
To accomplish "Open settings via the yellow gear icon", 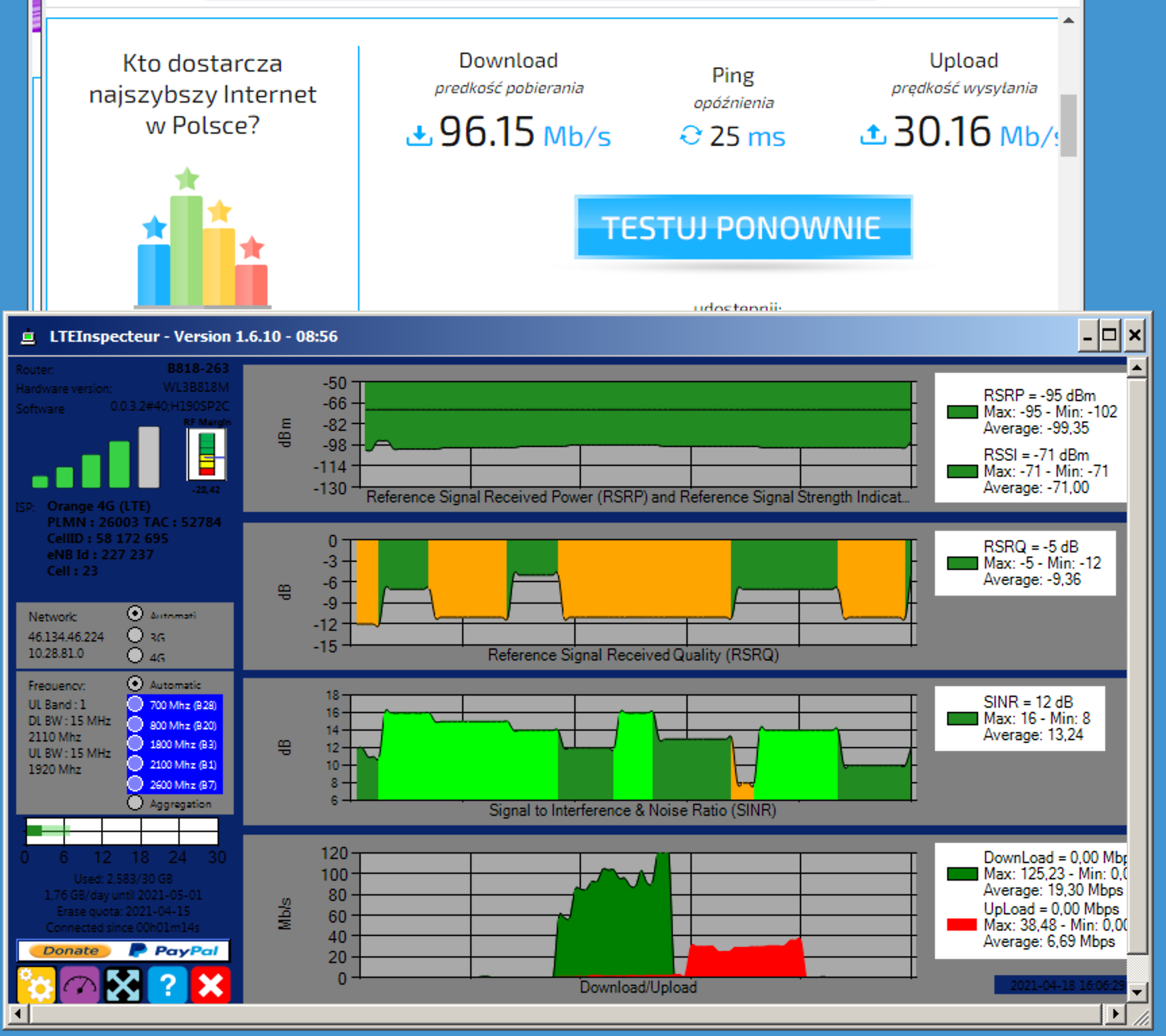I will (x=36, y=985).
